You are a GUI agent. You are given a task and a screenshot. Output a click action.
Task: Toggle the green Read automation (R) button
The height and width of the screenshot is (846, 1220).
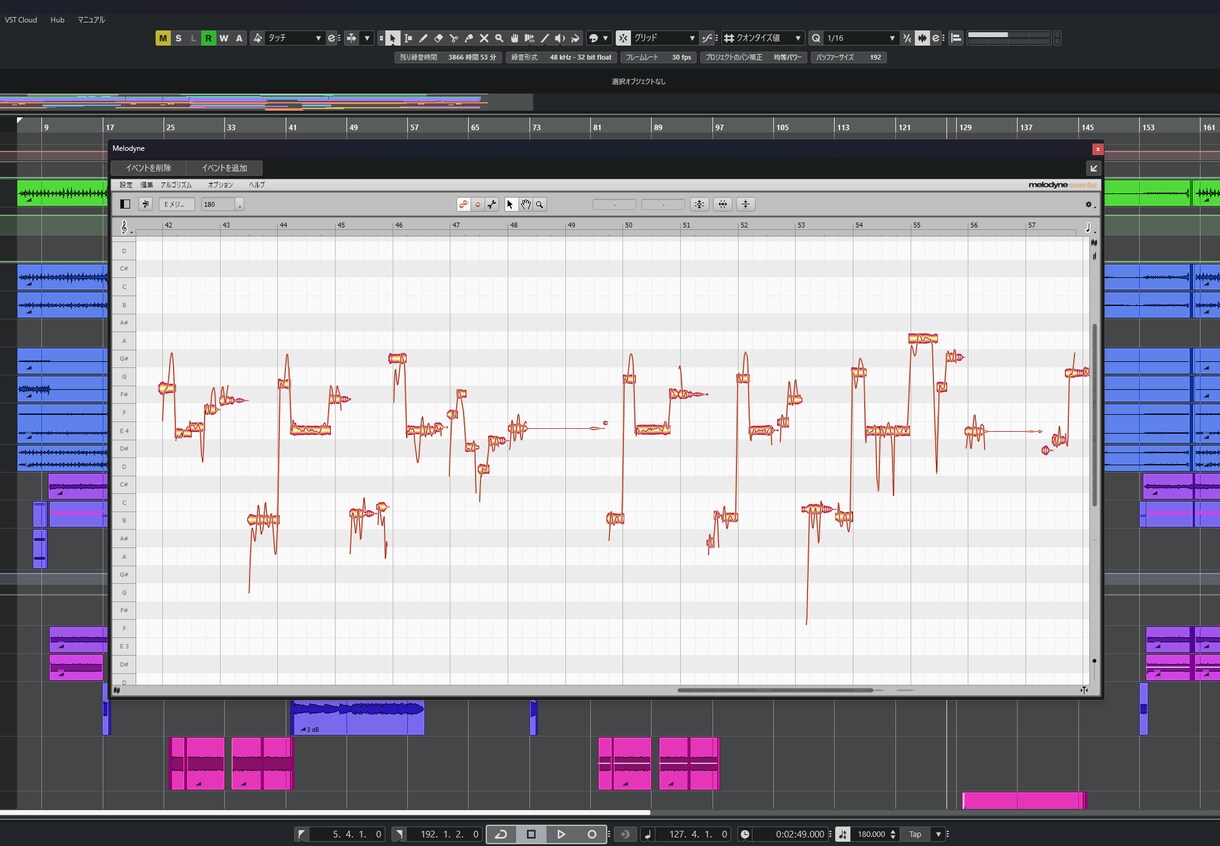click(x=208, y=38)
